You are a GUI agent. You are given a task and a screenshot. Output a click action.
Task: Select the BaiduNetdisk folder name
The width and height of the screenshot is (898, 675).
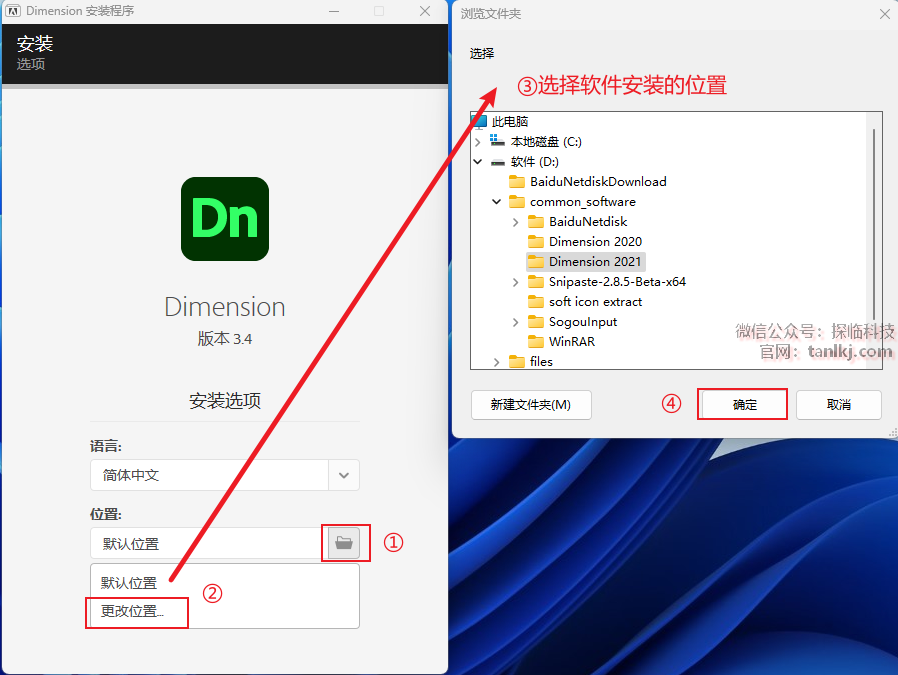click(x=588, y=222)
